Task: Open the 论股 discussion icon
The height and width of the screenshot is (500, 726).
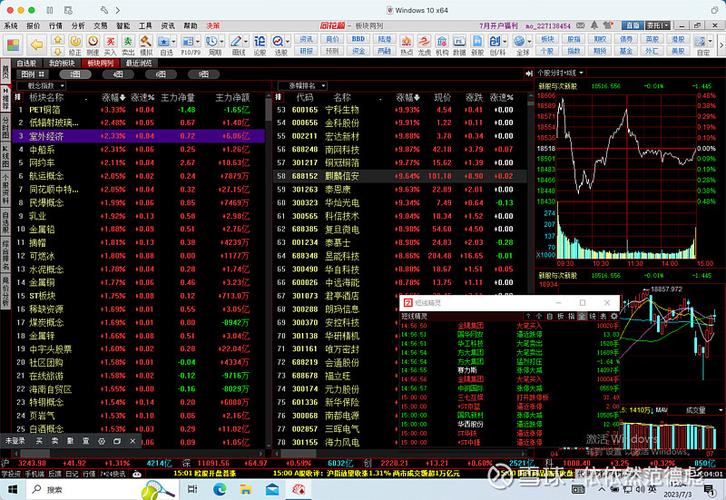Action: click(x=260, y=45)
